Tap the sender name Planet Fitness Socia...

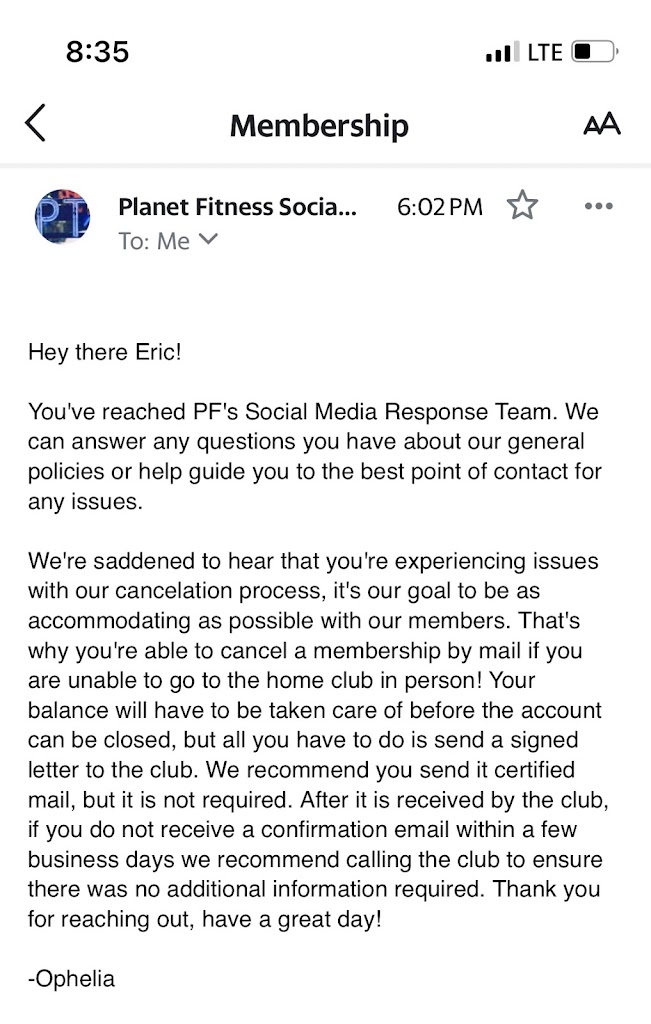pyautogui.click(x=236, y=207)
